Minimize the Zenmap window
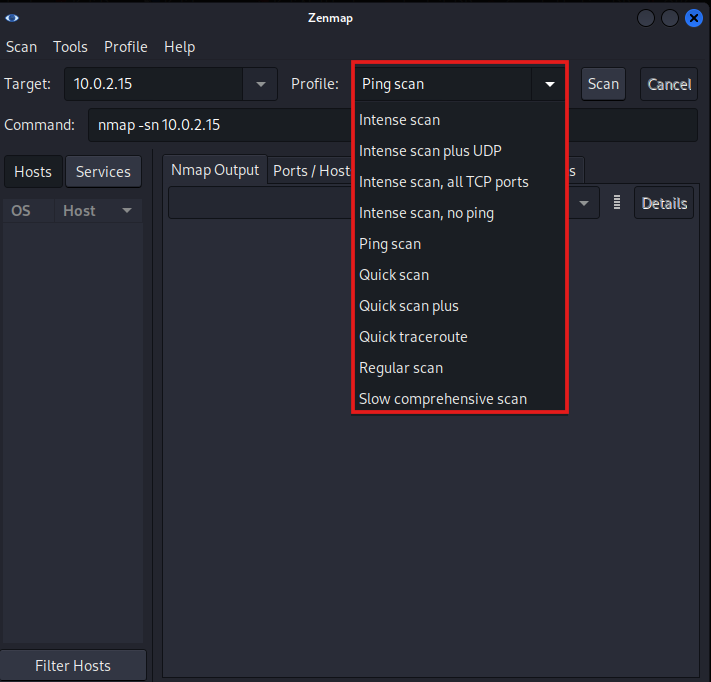This screenshot has width=711, height=682. click(646, 18)
